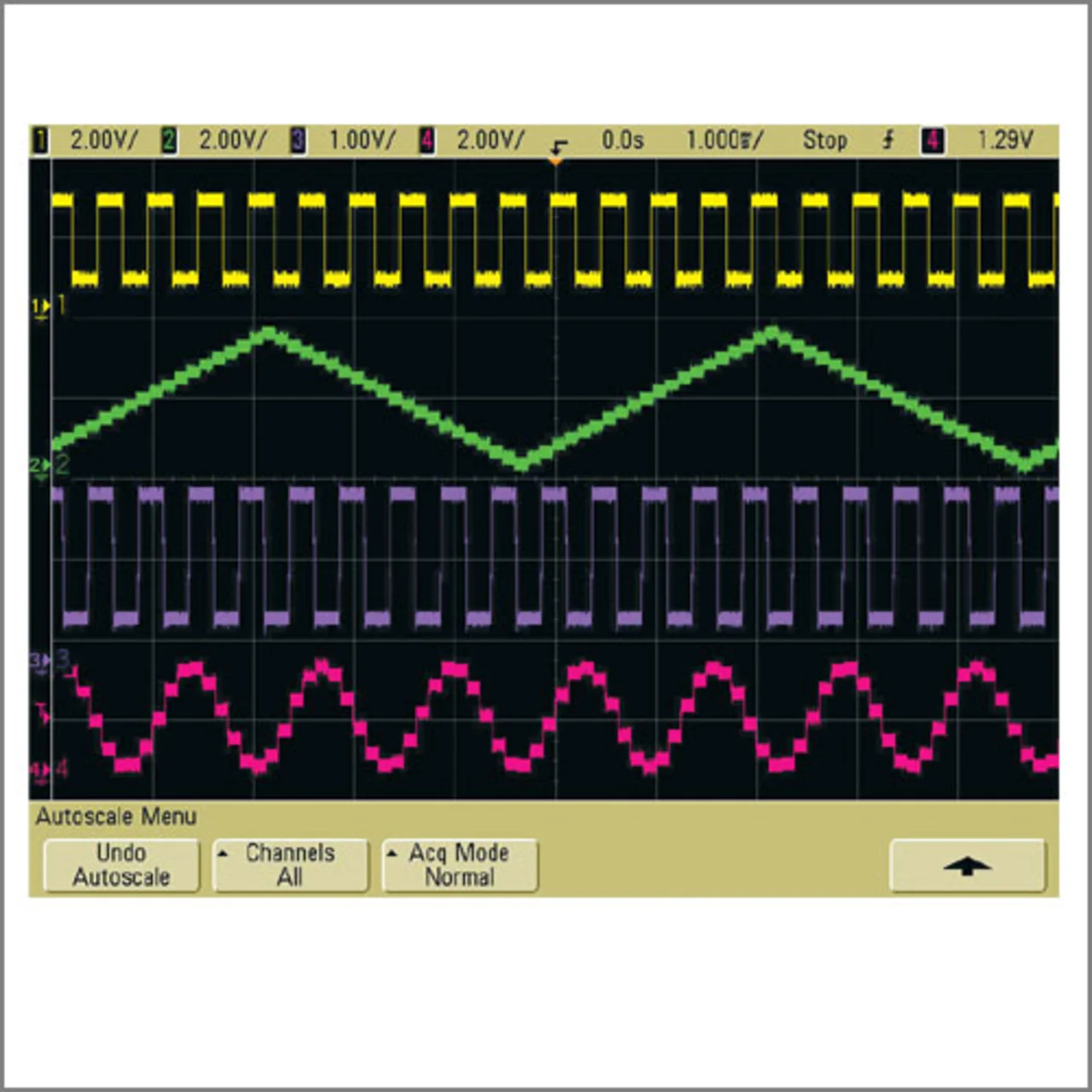Open the Channels All softkey options
This screenshot has width=1092, height=1092.
click(290, 865)
